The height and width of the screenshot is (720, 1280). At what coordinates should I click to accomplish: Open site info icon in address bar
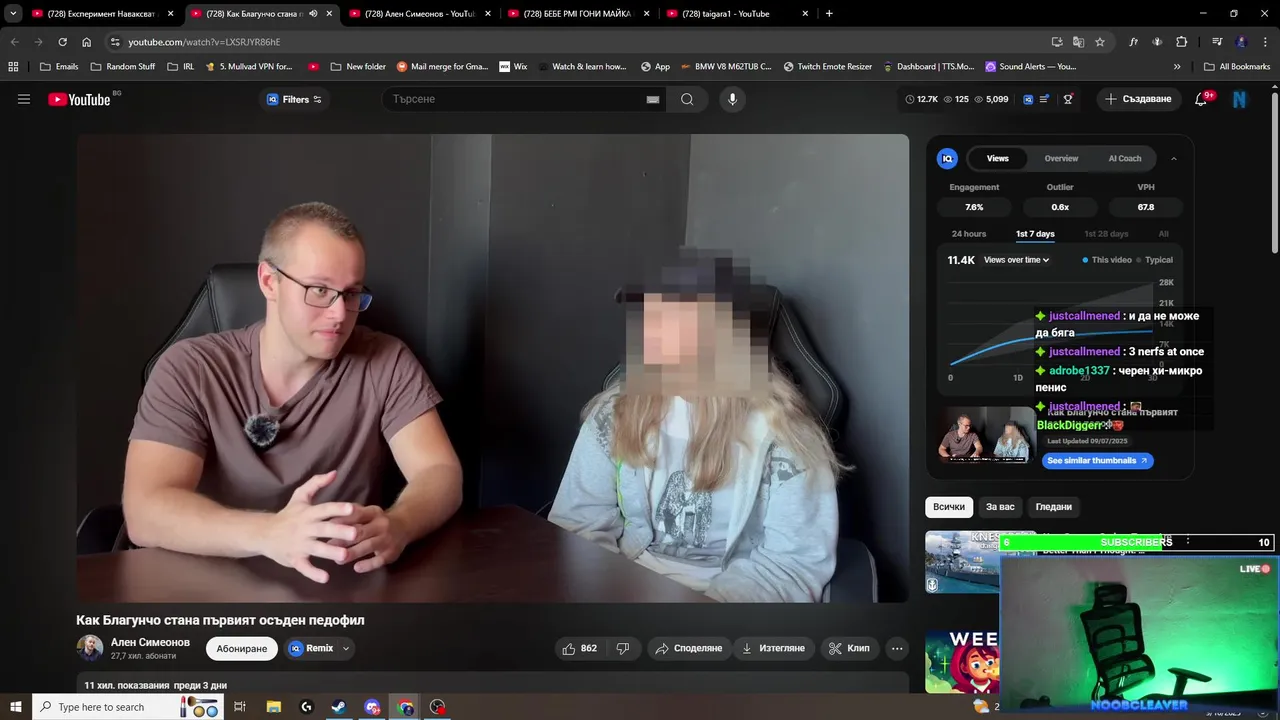[x=115, y=42]
